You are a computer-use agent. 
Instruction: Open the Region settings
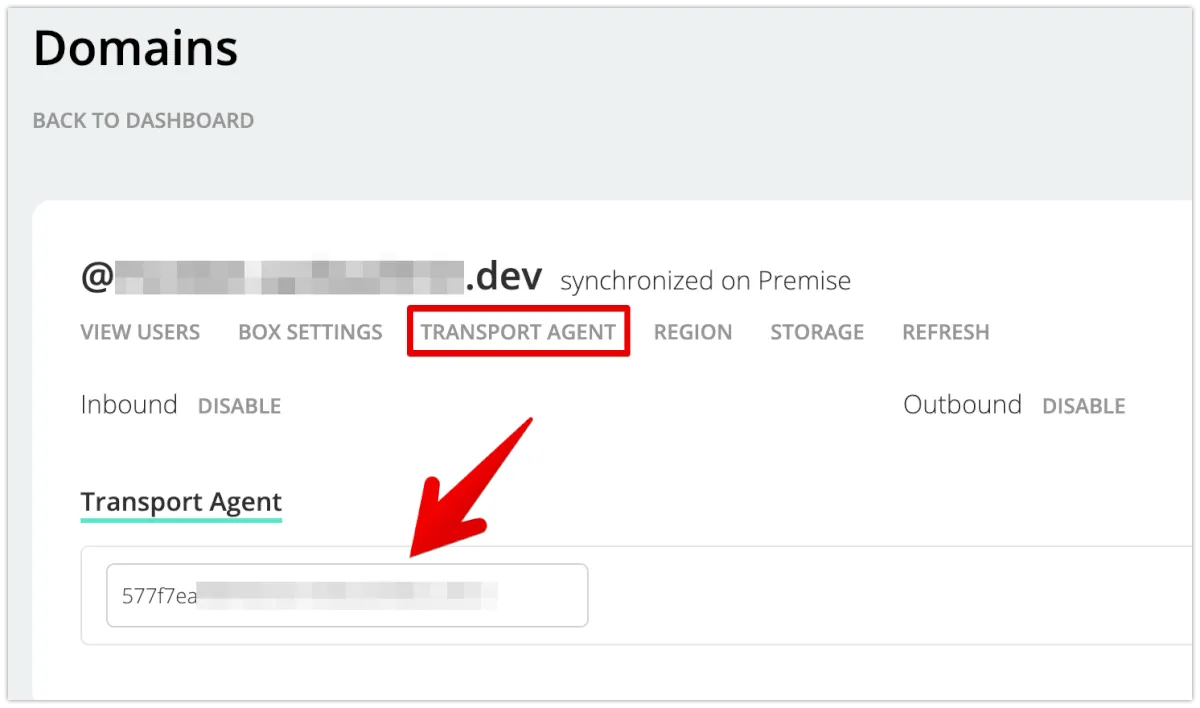693,332
